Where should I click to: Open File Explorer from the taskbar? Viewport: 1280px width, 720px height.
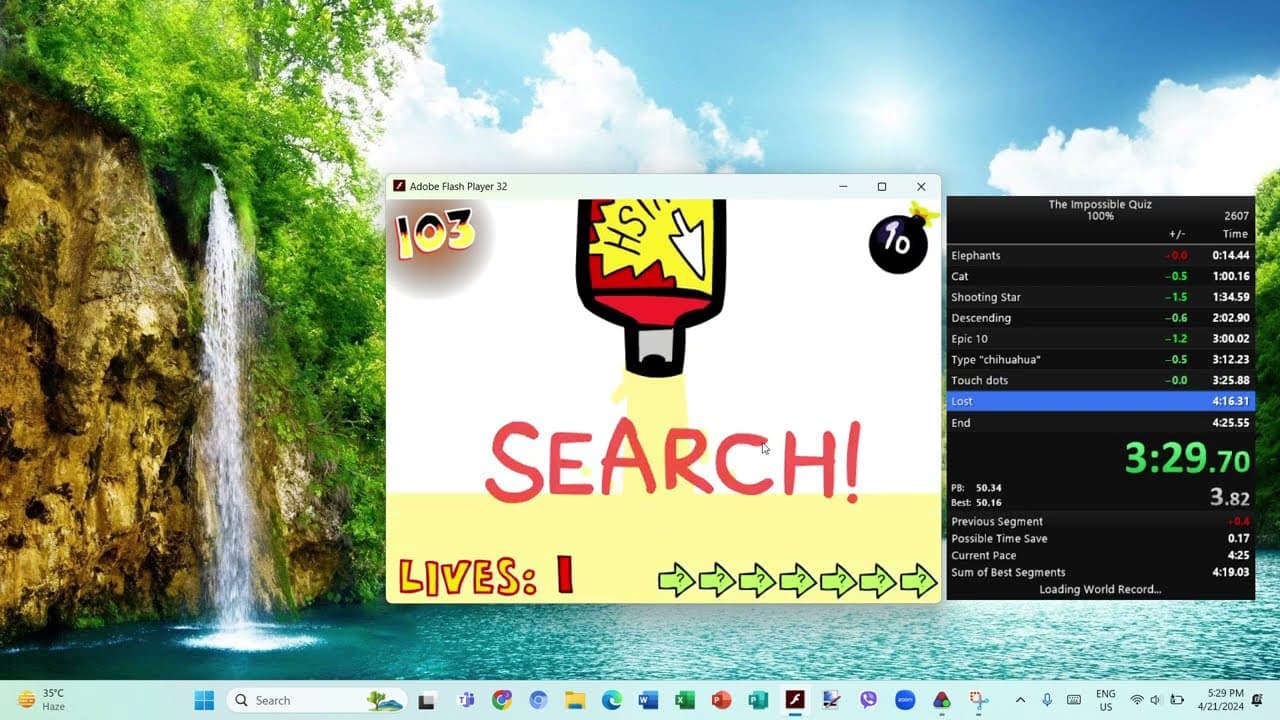[x=575, y=700]
